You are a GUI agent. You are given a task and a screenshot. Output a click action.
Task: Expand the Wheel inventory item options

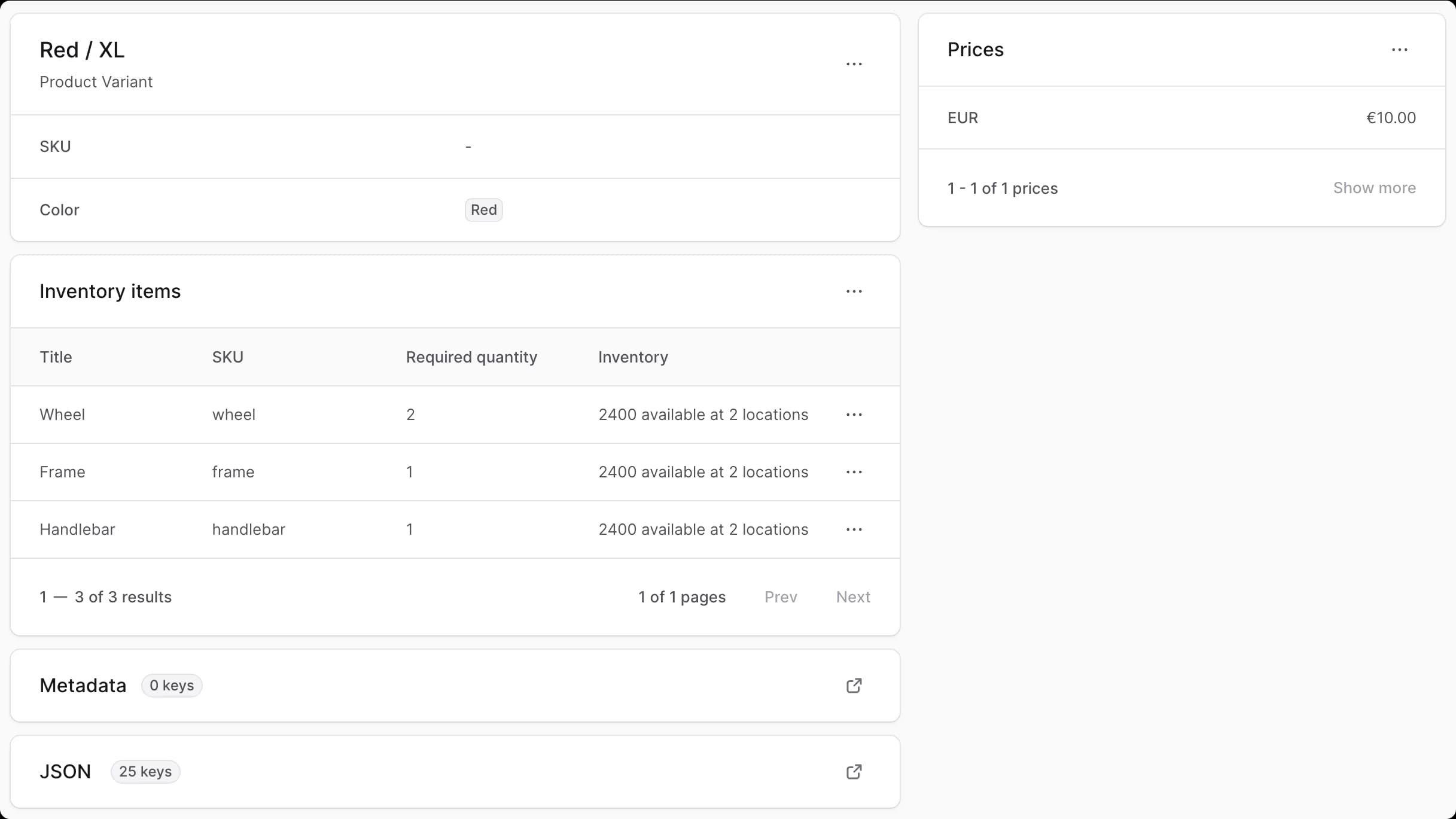tap(854, 414)
